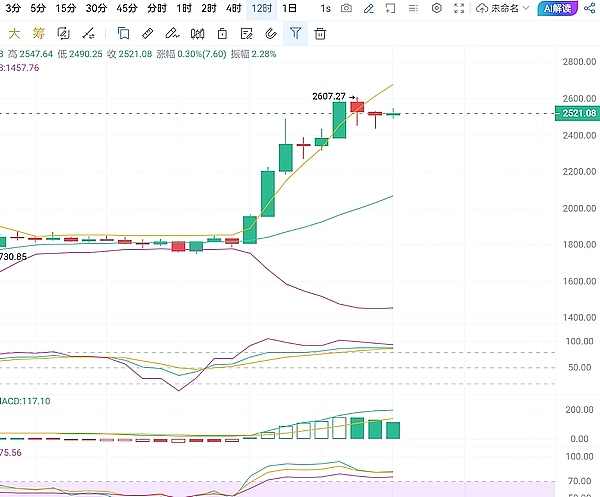Screen dimensions: 600x497
Task: Enter fullscreen chart mode
Action: [459, 8]
